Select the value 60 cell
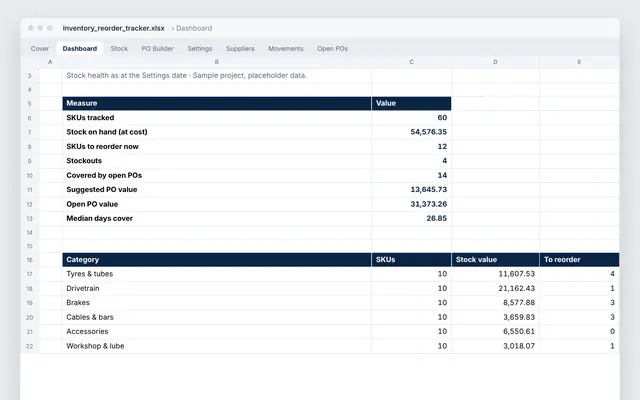 coord(411,118)
